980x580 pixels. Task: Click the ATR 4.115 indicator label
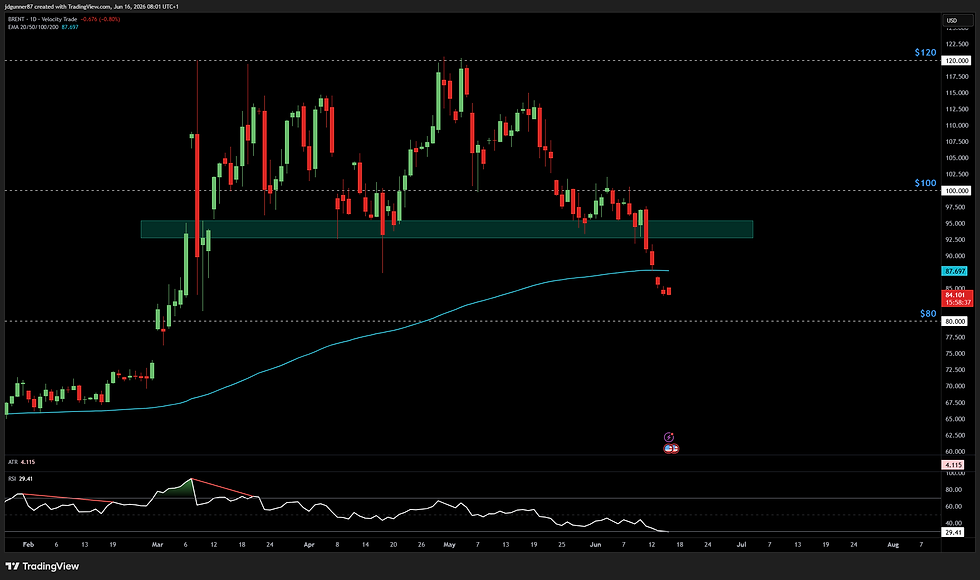[x=21, y=462]
